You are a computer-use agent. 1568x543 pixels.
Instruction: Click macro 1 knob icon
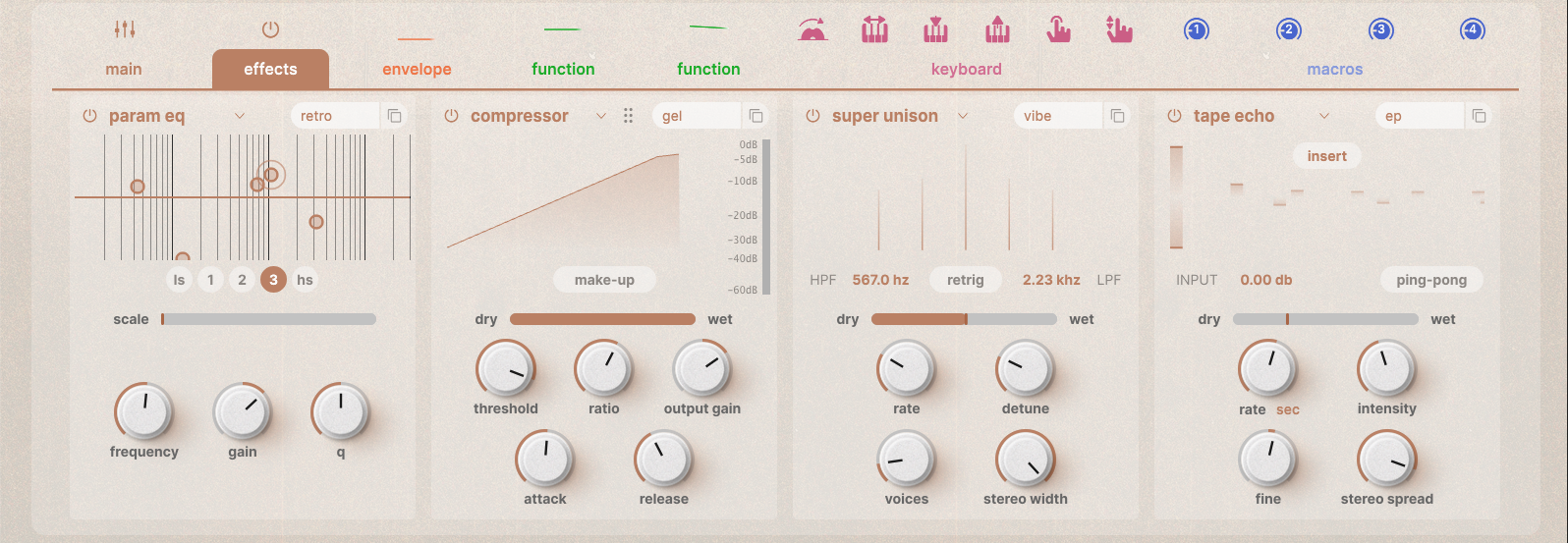point(1196,30)
